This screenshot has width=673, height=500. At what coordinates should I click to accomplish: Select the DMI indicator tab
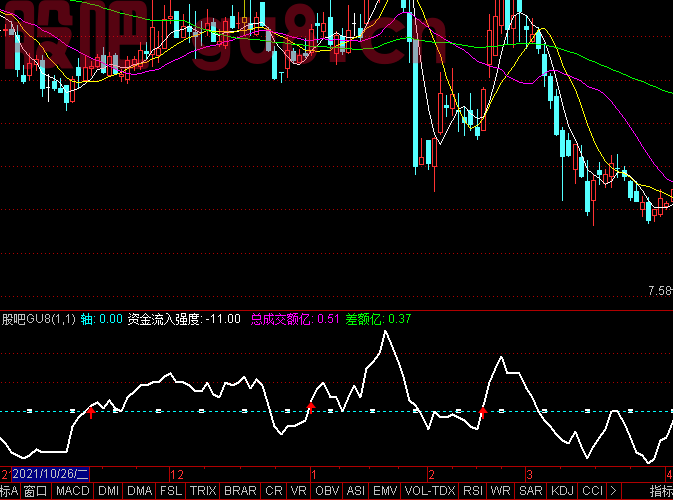coord(108,491)
